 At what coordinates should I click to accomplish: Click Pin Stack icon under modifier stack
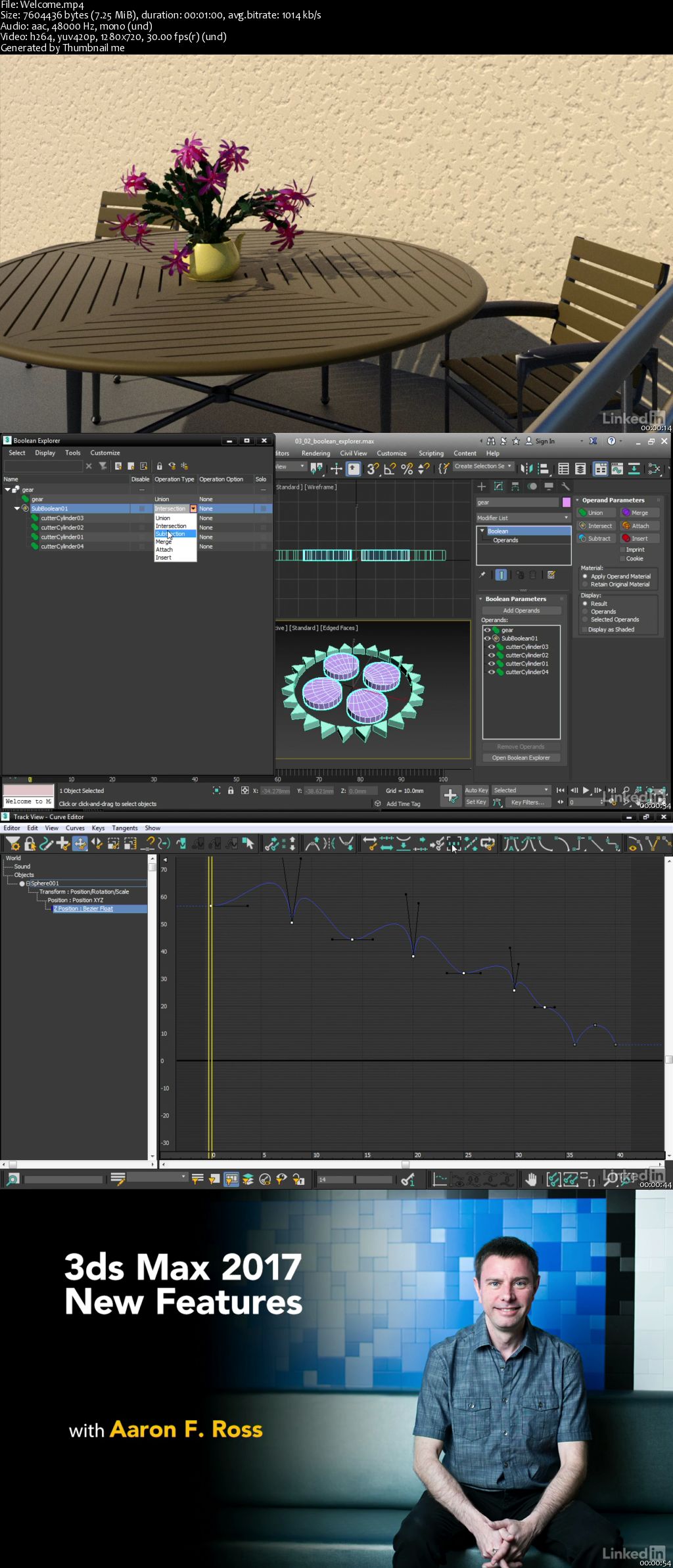(x=482, y=575)
